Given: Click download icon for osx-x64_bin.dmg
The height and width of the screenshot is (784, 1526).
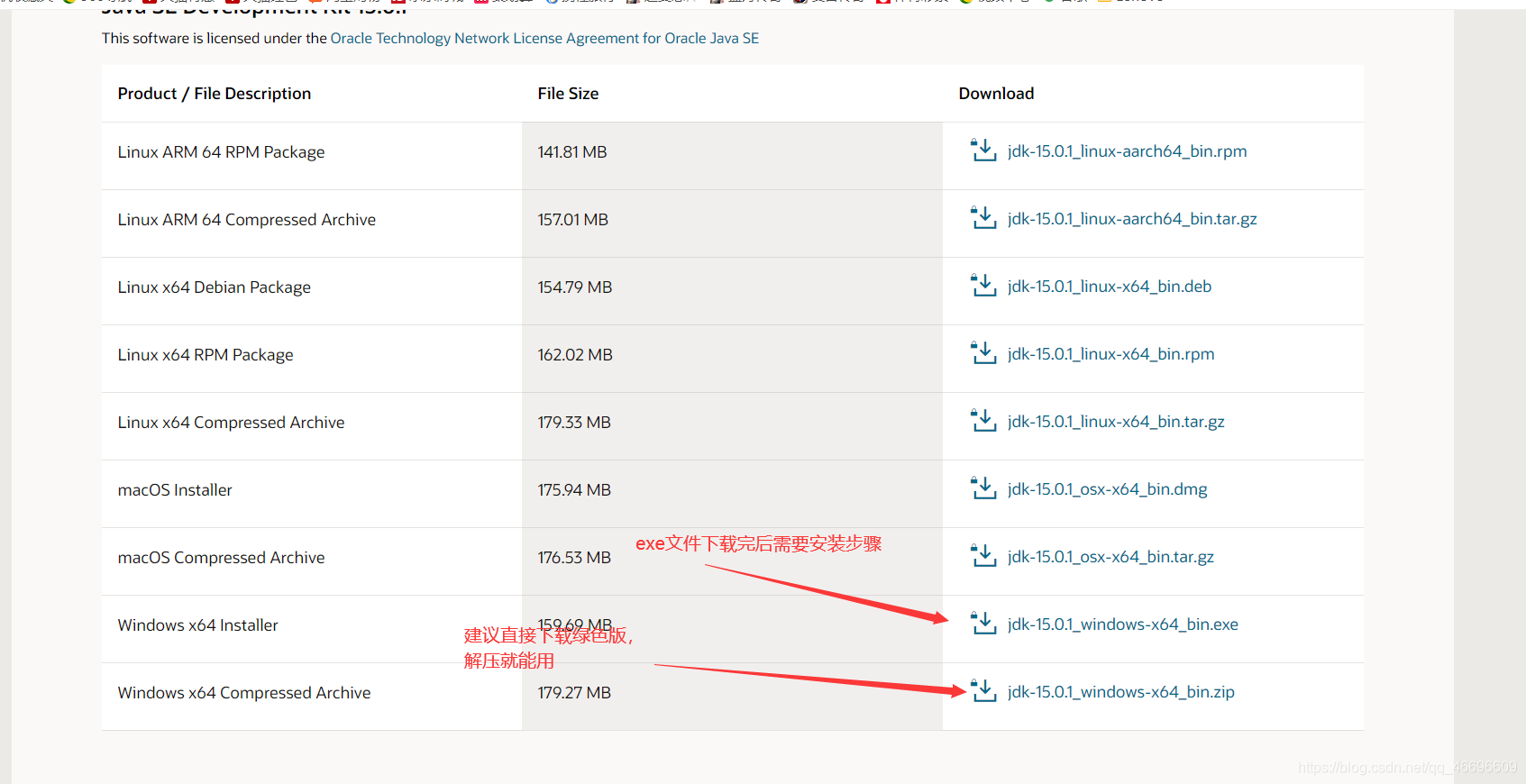Looking at the screenshot, I should point(983,488).
